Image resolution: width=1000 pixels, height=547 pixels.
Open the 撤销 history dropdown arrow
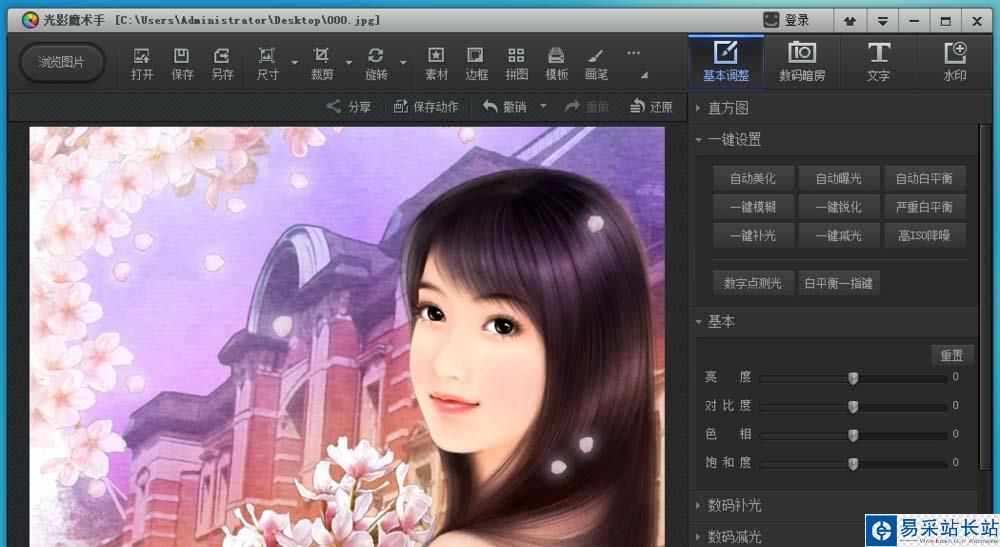543,106
